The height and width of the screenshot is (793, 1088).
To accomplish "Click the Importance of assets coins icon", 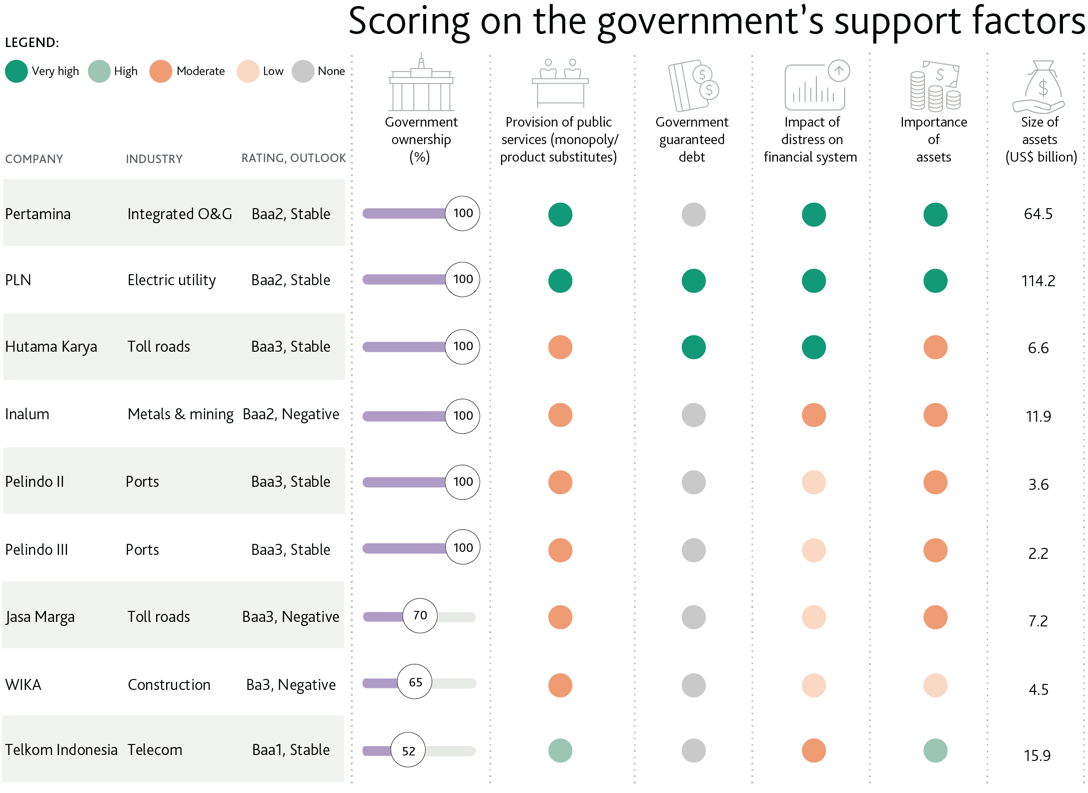I will 935,86.
